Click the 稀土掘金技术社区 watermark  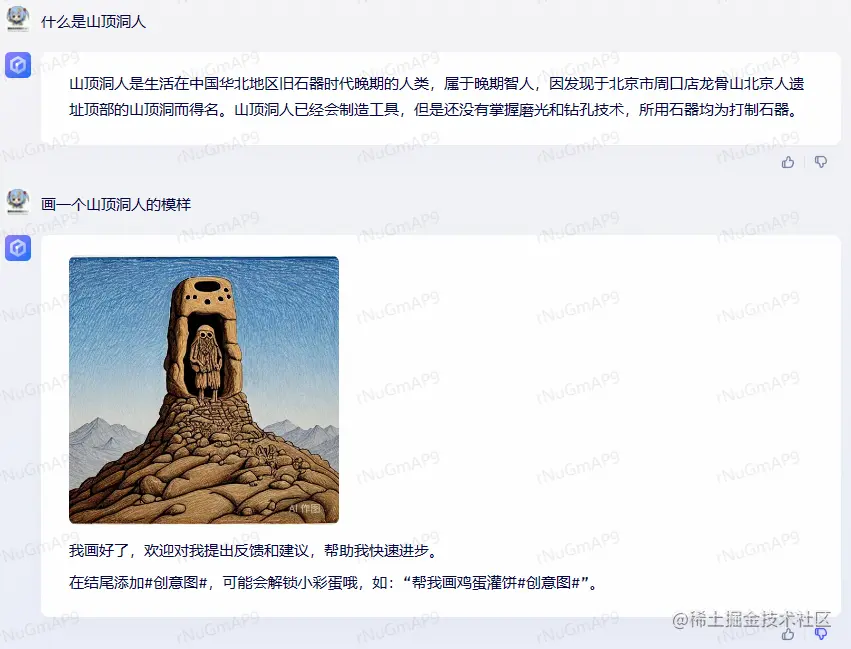pyautogui.click(x=752, y=619)
